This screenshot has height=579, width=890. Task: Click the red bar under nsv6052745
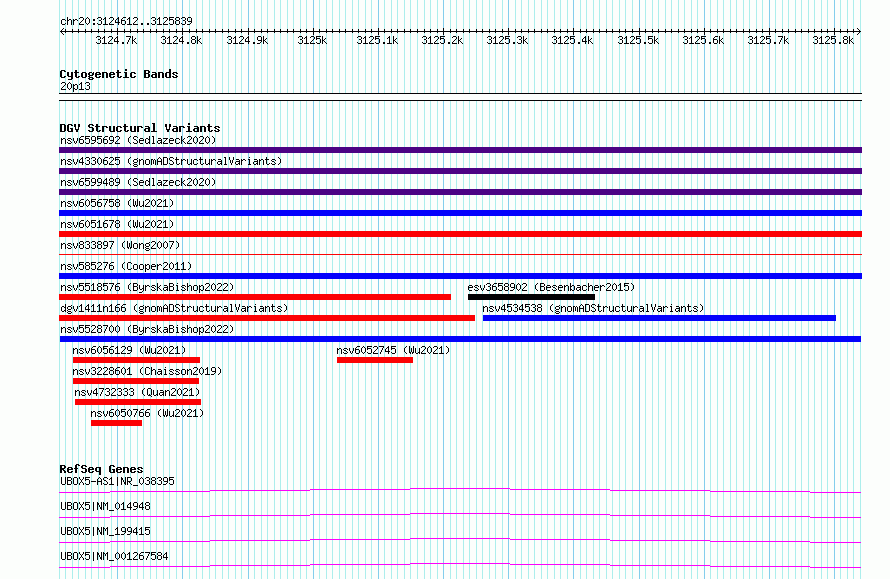coord(375,360)
